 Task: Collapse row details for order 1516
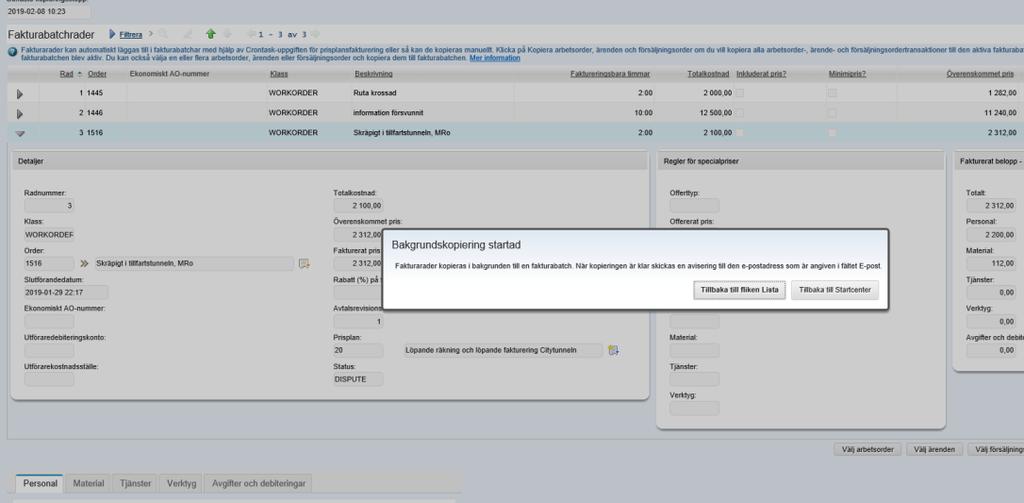click(x=20, y=133)
